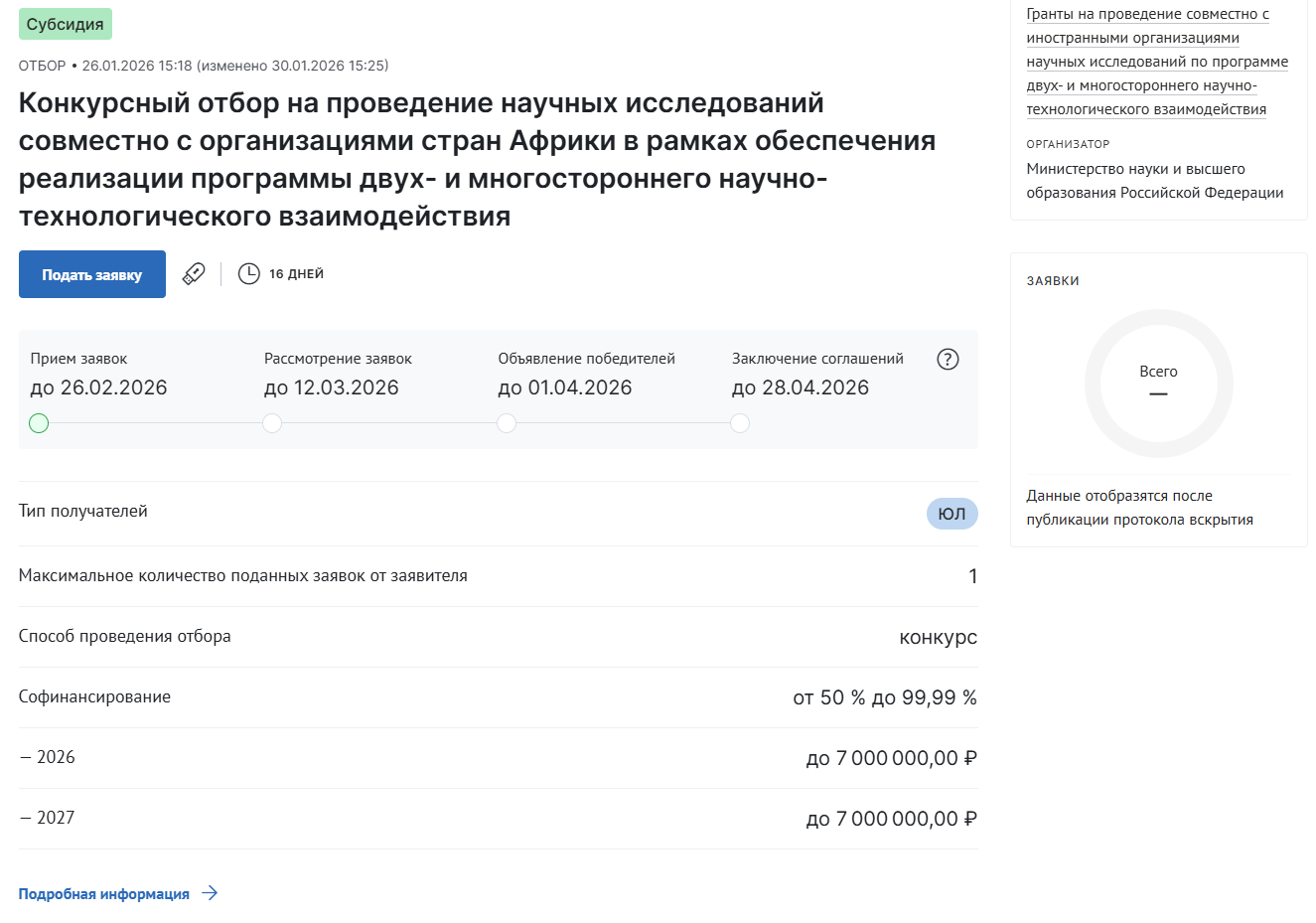Click the USB key signature icon

(x=194, y=273)
